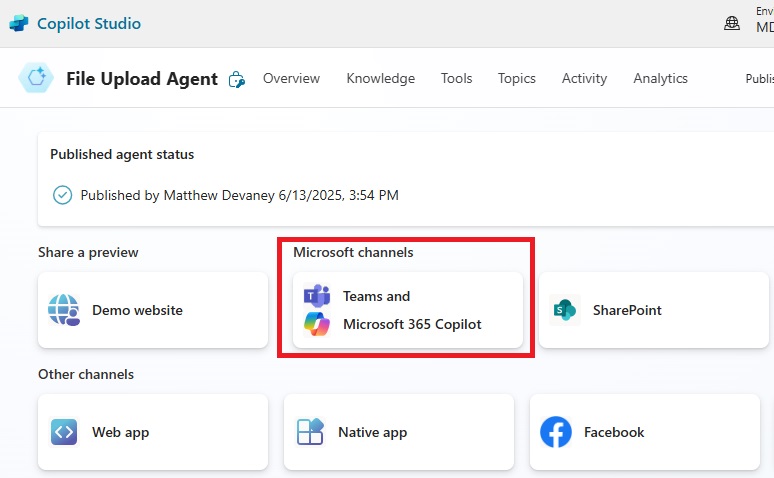774x478 pixels.
Task: Open the Copilot Studio home link
Action: 89,23
